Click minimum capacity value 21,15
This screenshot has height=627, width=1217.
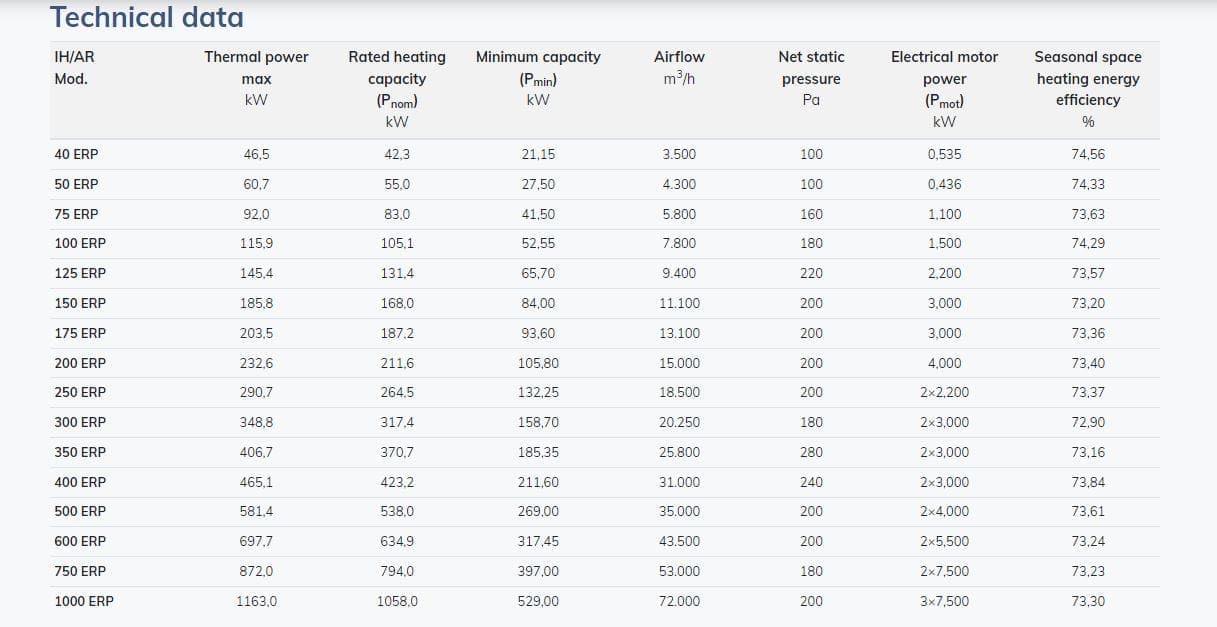pos(538,155)
